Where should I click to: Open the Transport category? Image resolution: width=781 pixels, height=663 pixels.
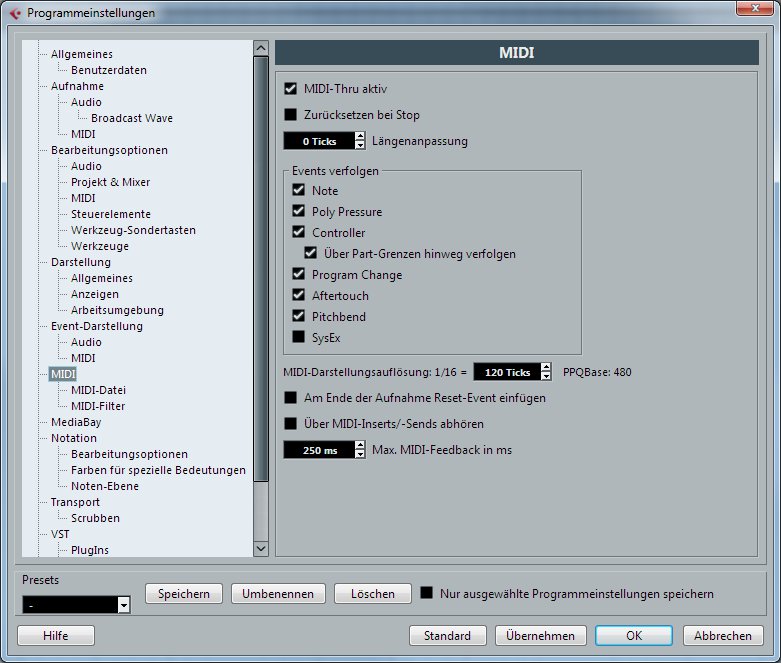[75, 502]
